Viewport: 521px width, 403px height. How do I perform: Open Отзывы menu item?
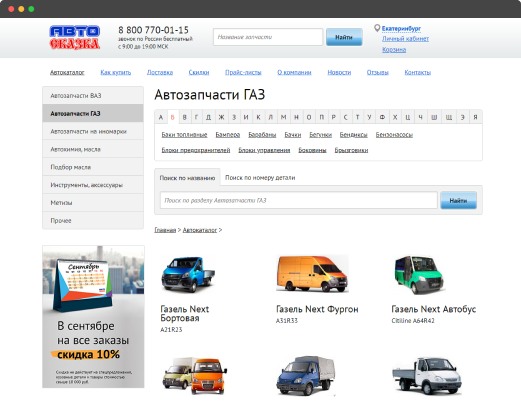(378, 72)
